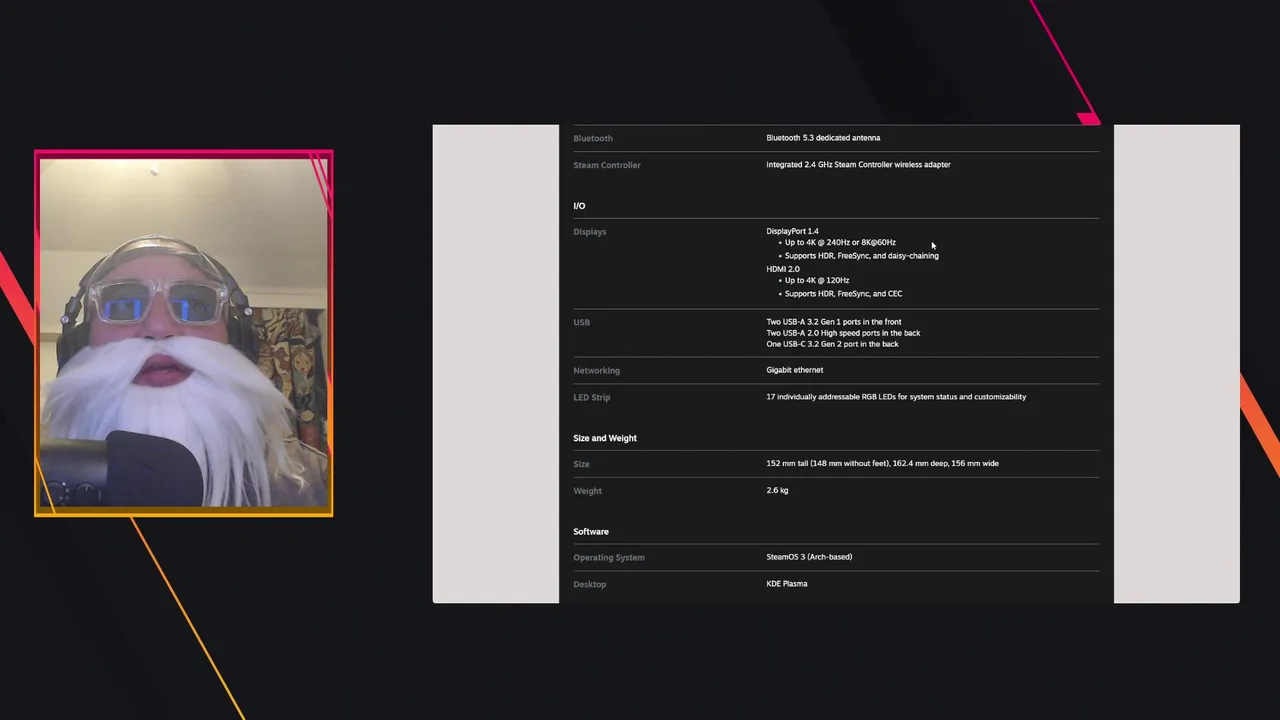Viewport: 1280px width, 720px height.
Task: Click 'Integrated 2.4 GHz Steam Controller wireless adapter'
Action: (x=858, y=165)
